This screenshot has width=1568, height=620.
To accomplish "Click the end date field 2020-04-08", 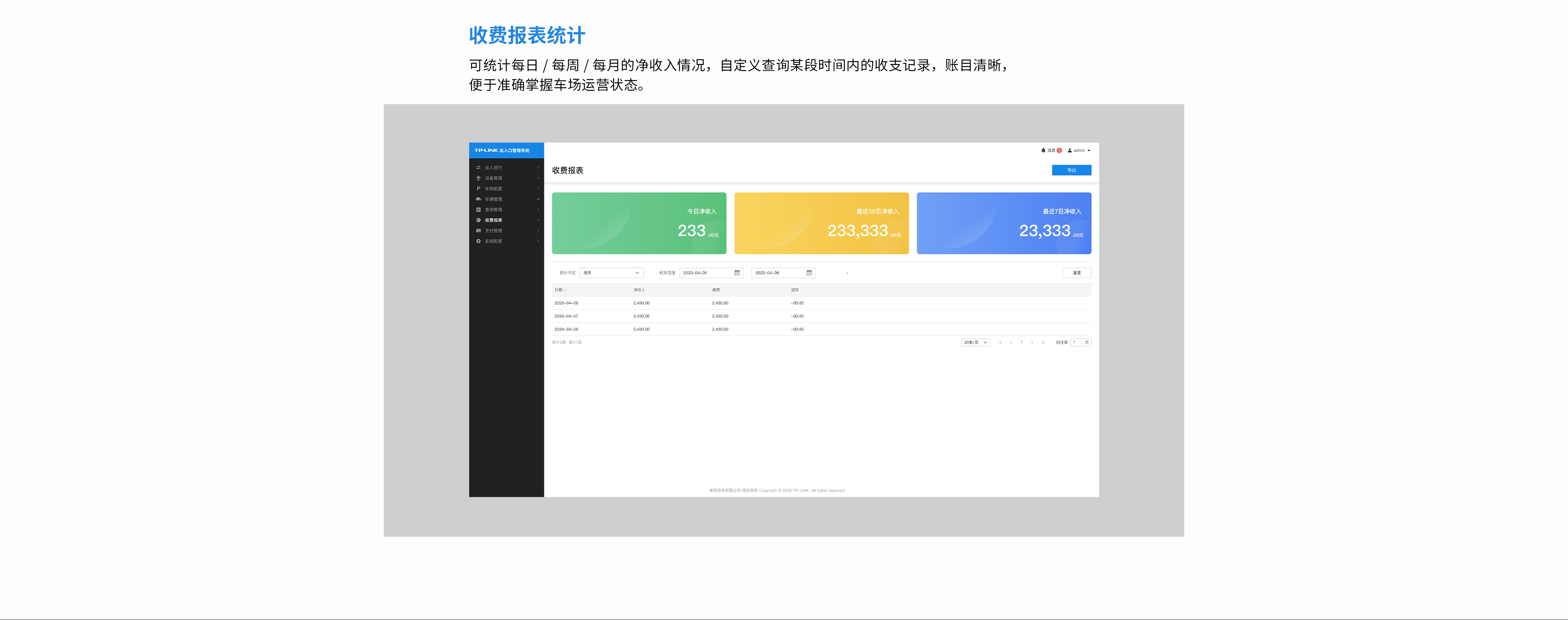I will click(784, 273).
